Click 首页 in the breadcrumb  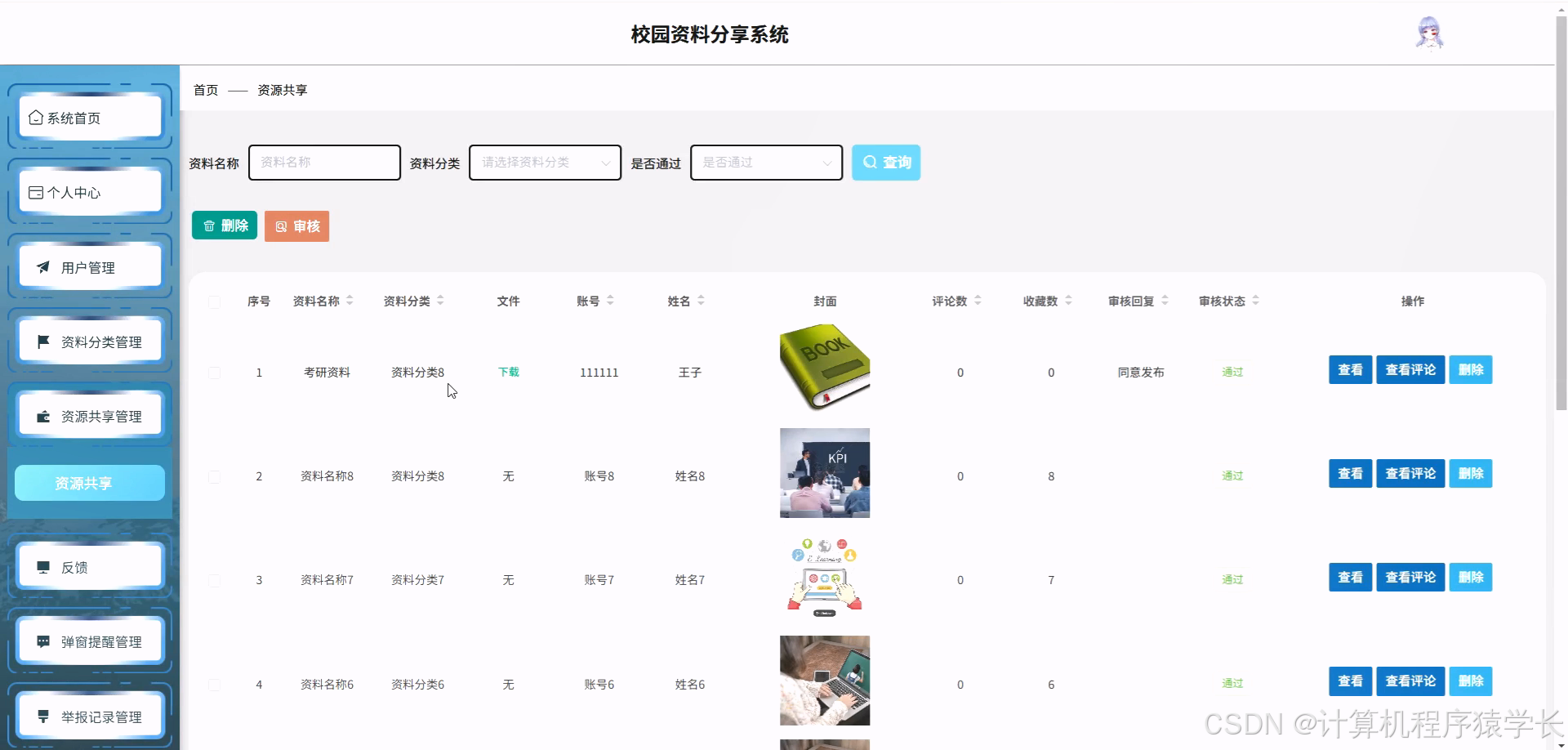pos(205,90)
